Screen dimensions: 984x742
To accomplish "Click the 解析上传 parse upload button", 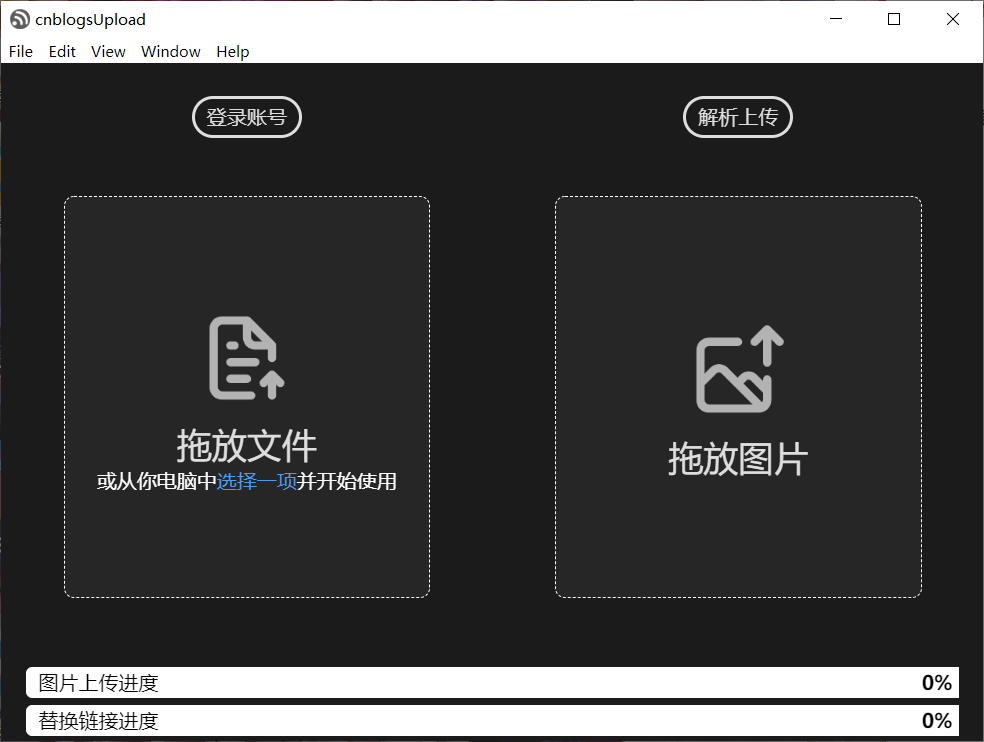I will [x=737, y=117].
